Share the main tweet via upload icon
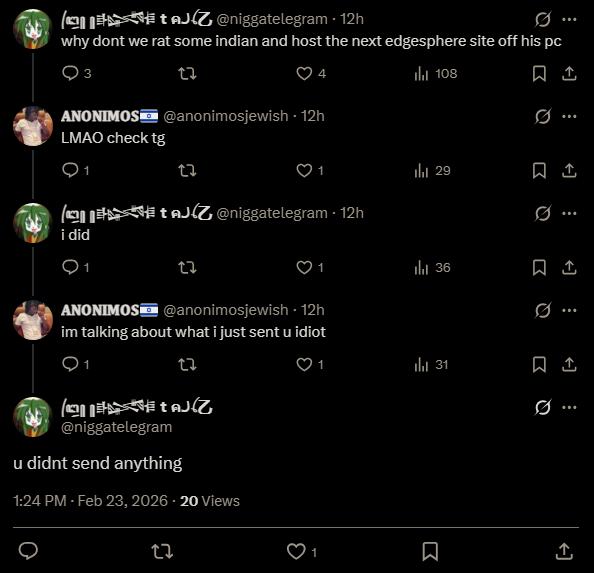 pos(564,551)
